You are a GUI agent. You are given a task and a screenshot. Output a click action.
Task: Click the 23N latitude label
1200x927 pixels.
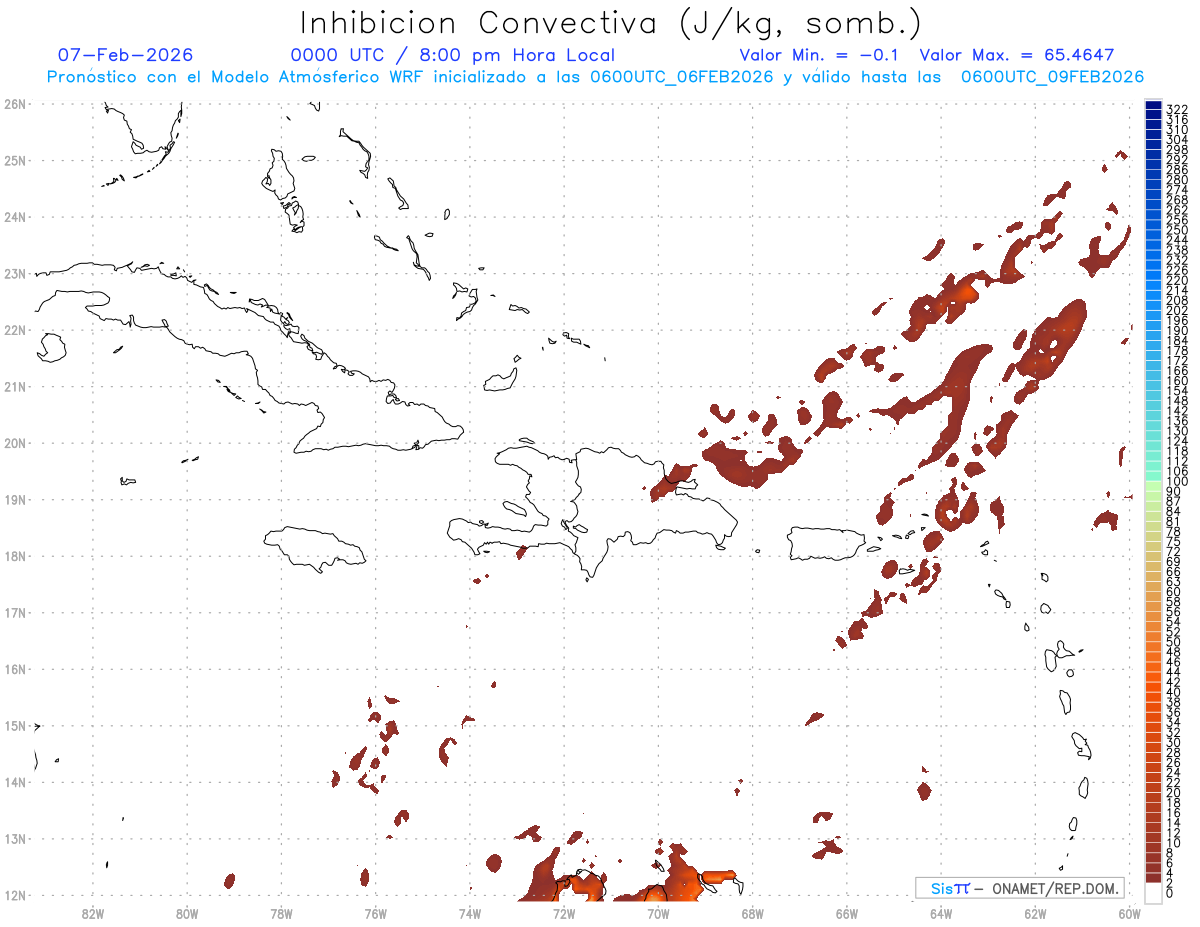(15, 273)
